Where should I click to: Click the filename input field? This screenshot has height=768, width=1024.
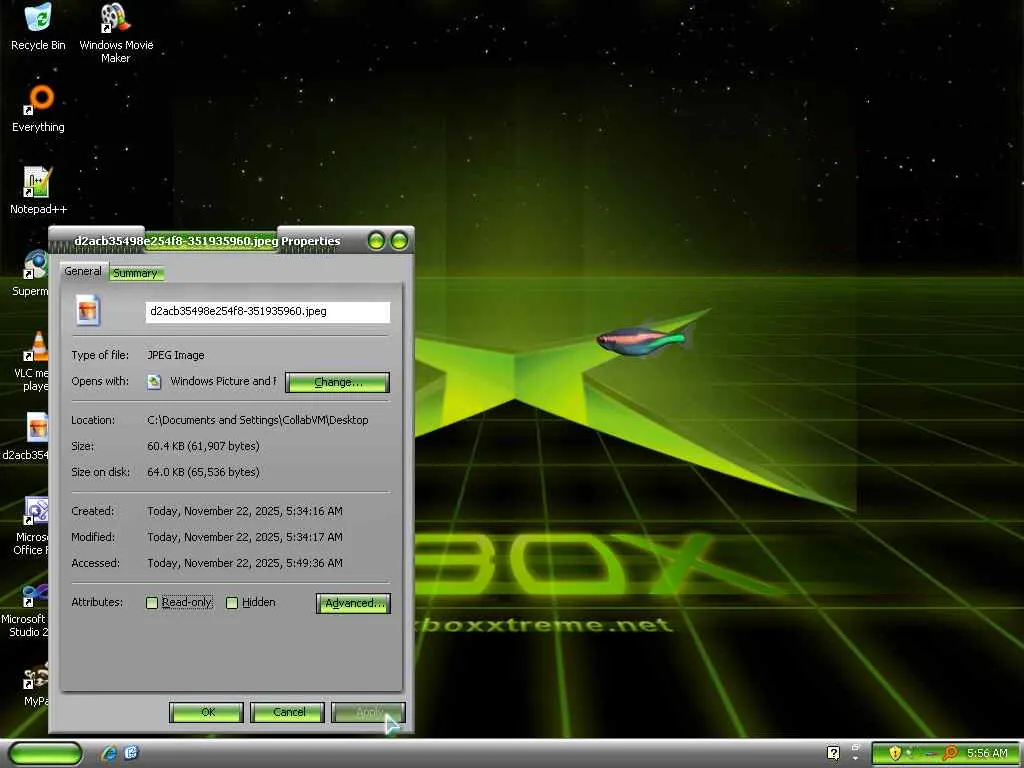pyautogui.click(x=268, y=312)
